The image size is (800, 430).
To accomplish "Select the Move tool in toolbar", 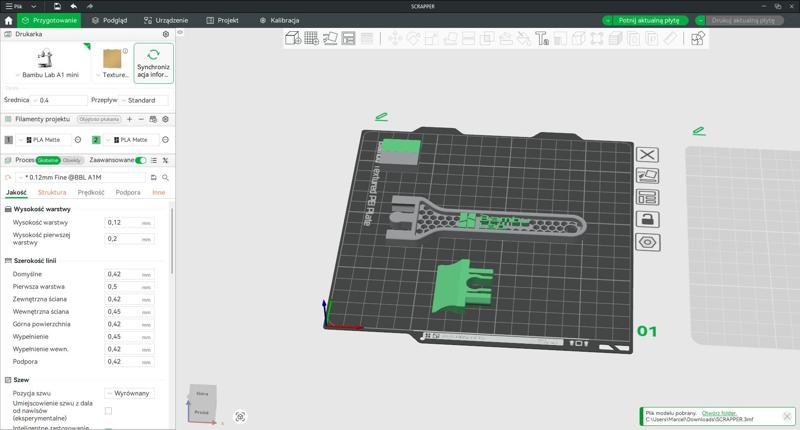I will point(395,38).
